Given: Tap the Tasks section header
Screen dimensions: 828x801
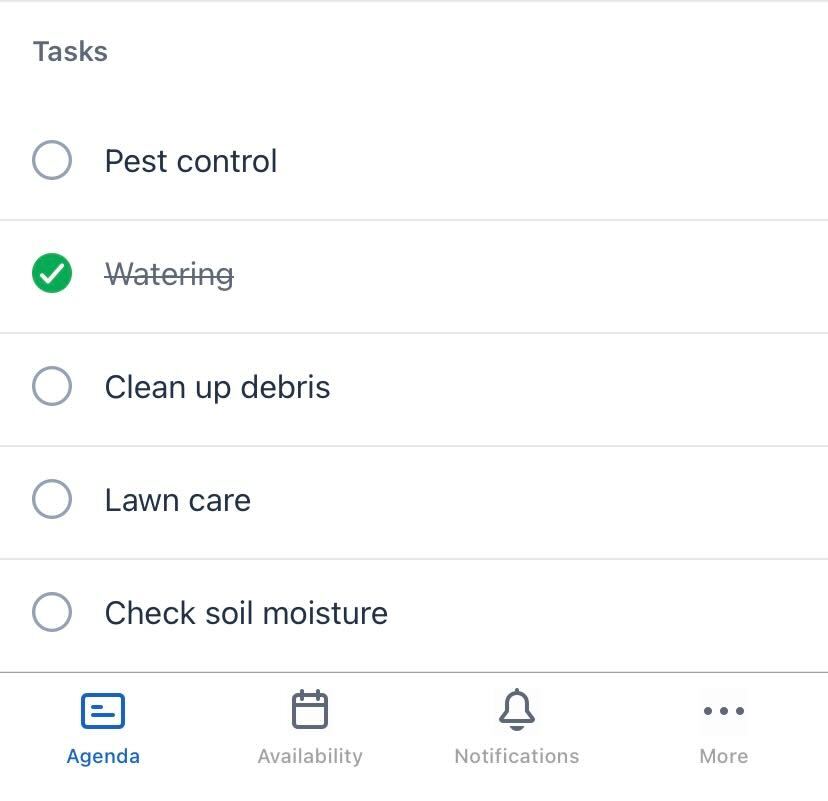Looking at the screenshot, I should coord(69,50).
